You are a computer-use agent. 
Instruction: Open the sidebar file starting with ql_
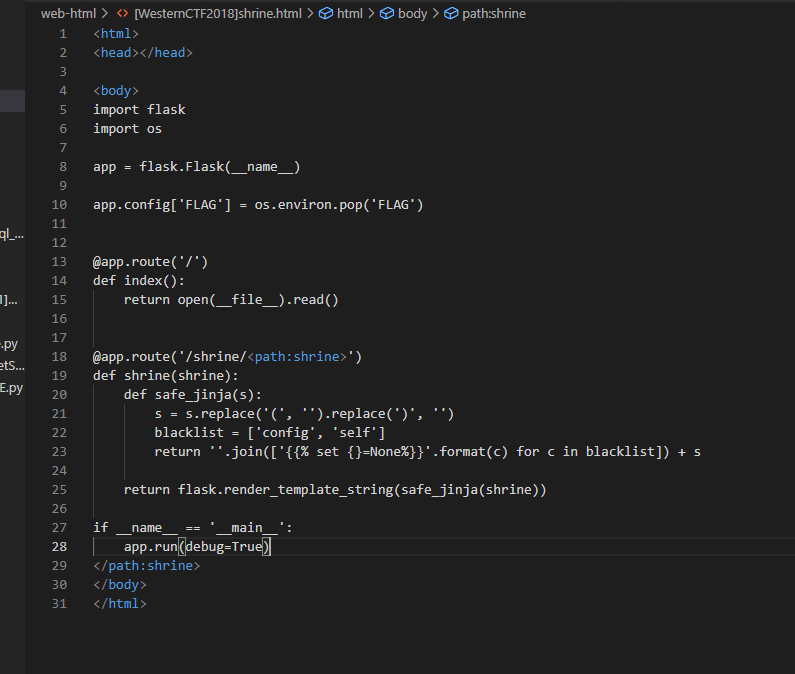pos(11,234)
